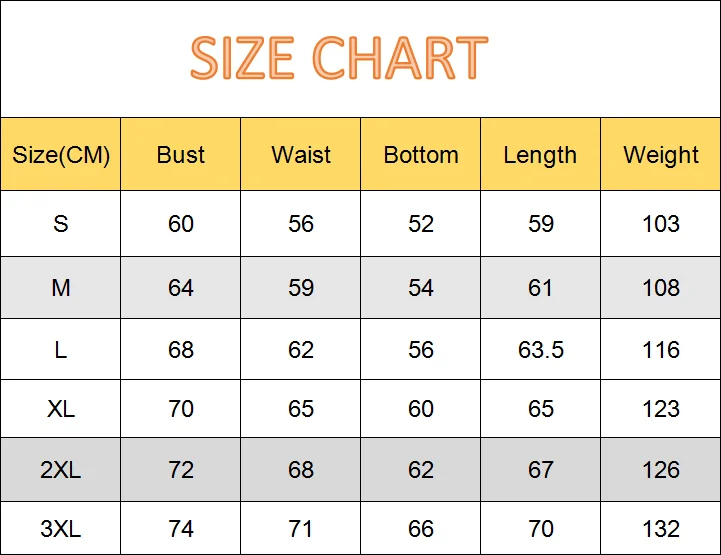The height and width of the screenshot is (555, 721).
Task: Click the 3XL size row label
Action: tap(61, 529)
